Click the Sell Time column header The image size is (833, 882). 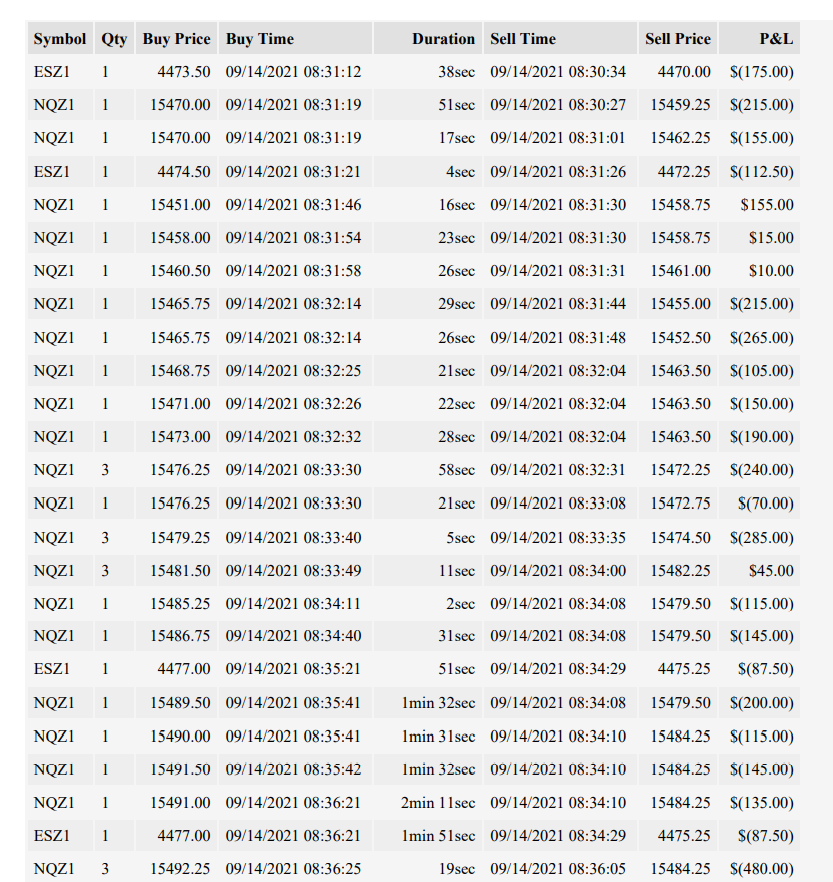[x=560, y=38]
